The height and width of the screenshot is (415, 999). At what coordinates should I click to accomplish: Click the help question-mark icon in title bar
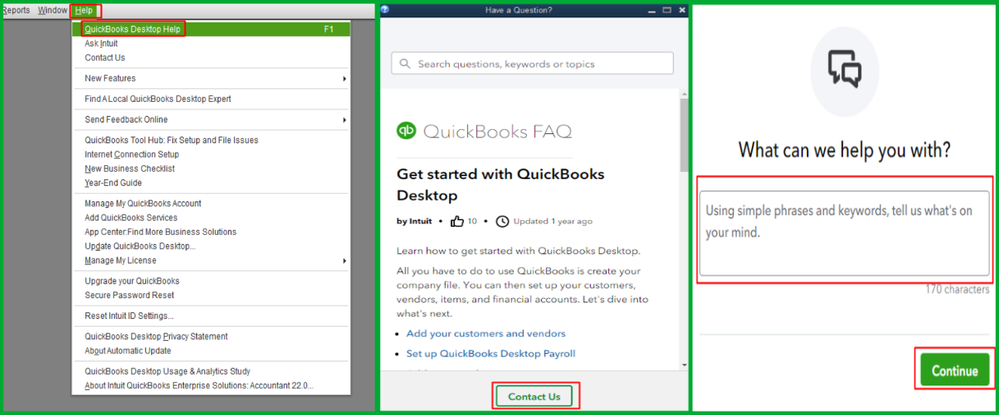[385, 10]
